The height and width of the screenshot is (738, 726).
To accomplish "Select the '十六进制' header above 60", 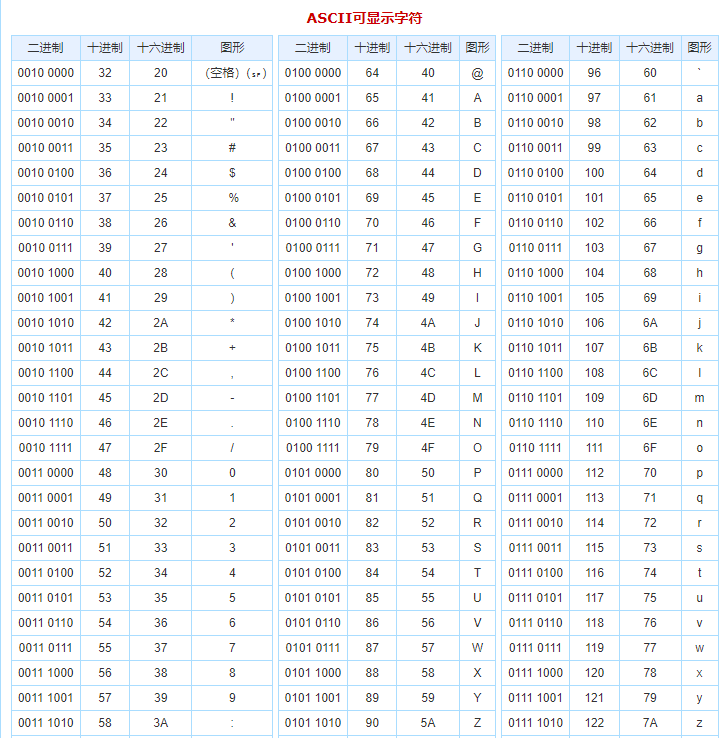I will (650, 48).
